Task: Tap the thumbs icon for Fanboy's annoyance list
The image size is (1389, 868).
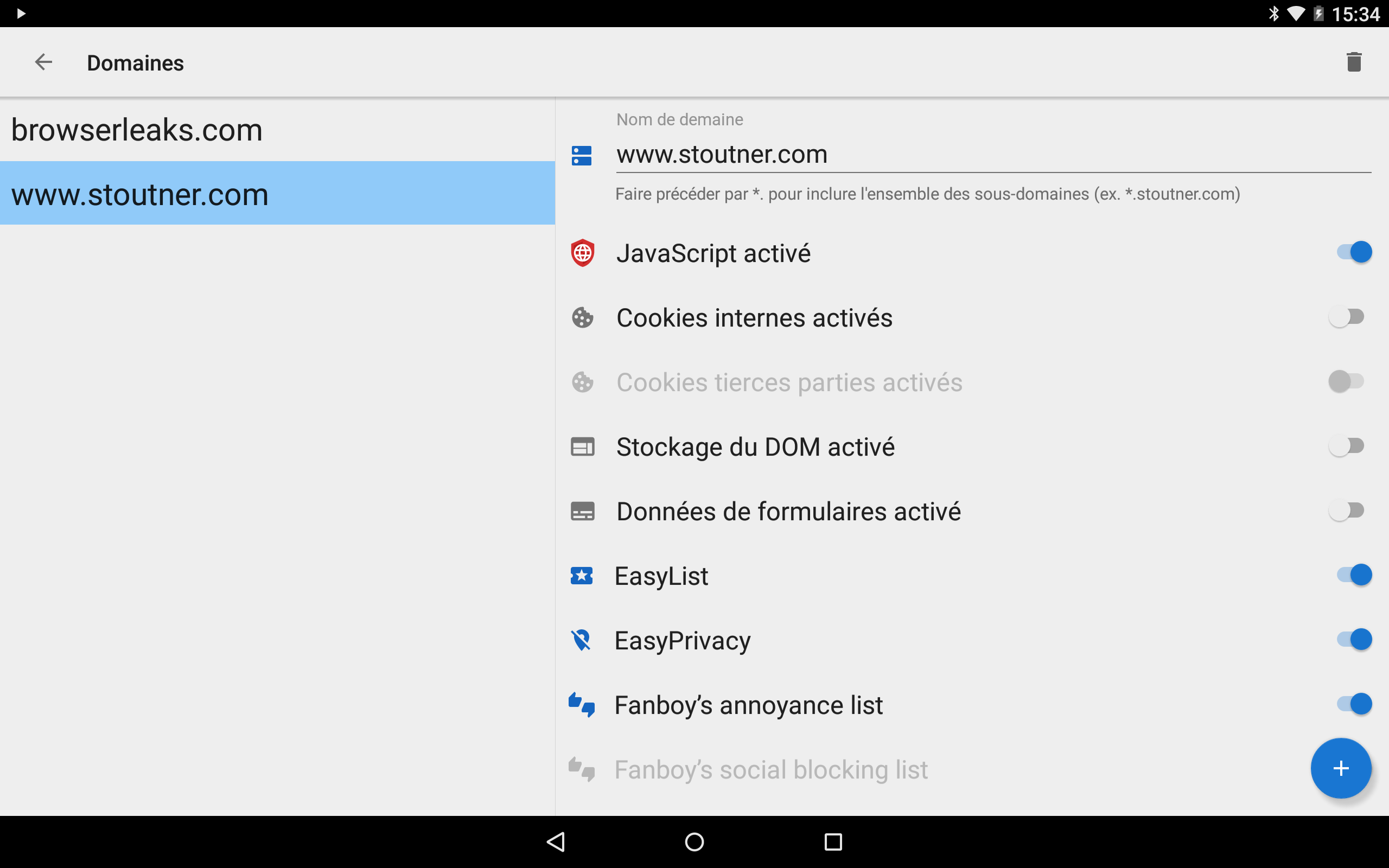Action: pos(582,705)
